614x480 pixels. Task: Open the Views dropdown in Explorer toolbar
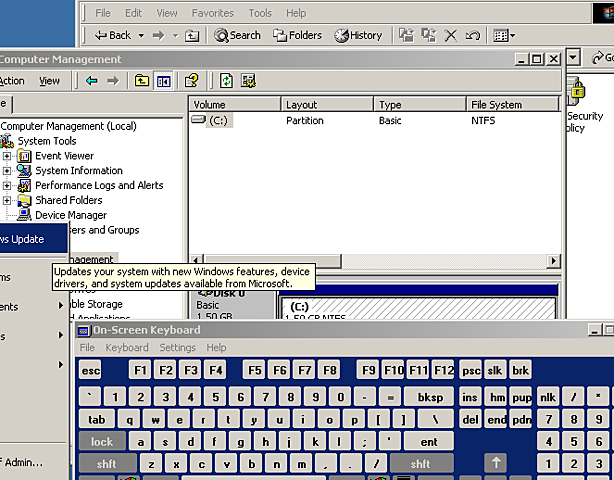coord(504,36)
